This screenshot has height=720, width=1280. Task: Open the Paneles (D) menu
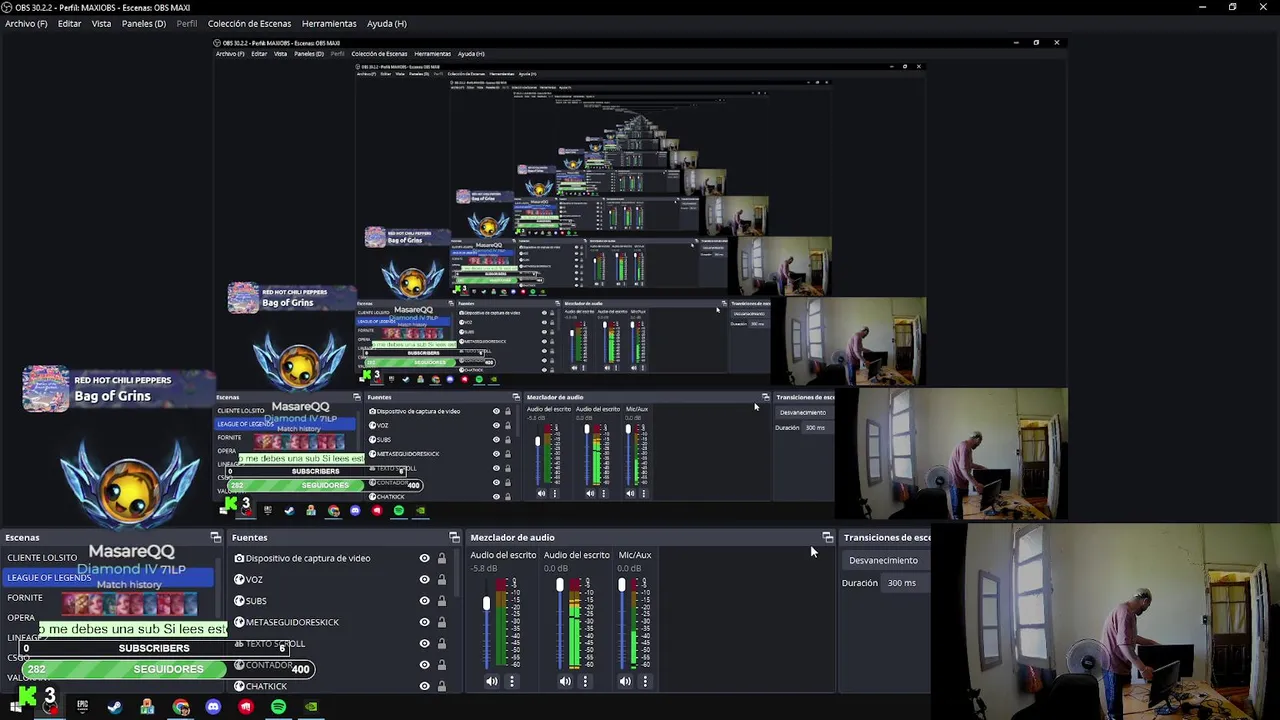coord(144,23)
